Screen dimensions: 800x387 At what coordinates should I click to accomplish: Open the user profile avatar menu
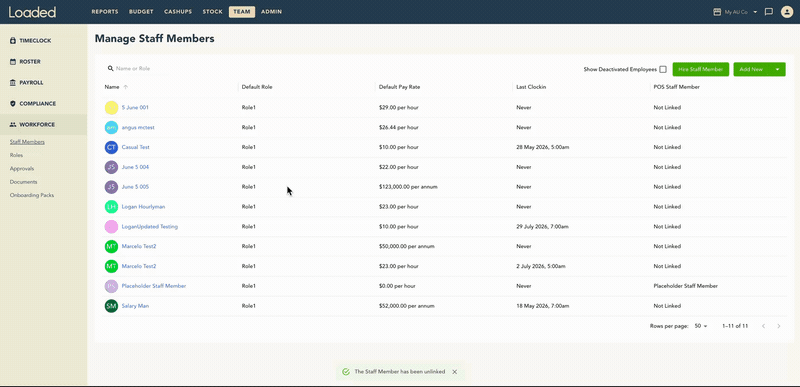tap(786, 12)
